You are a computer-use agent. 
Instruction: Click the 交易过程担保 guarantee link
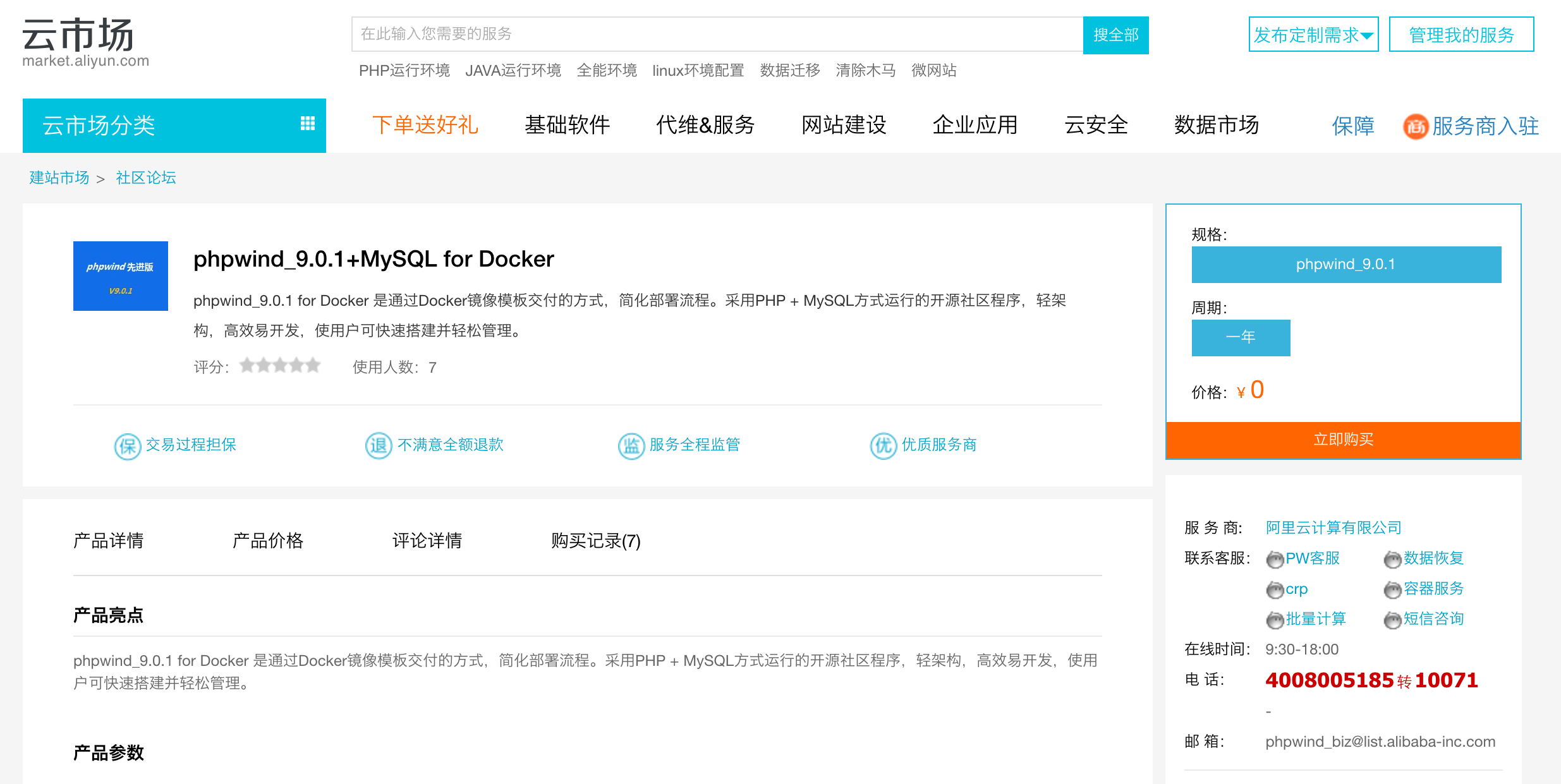pyautogui.click(x=191, y=445)
